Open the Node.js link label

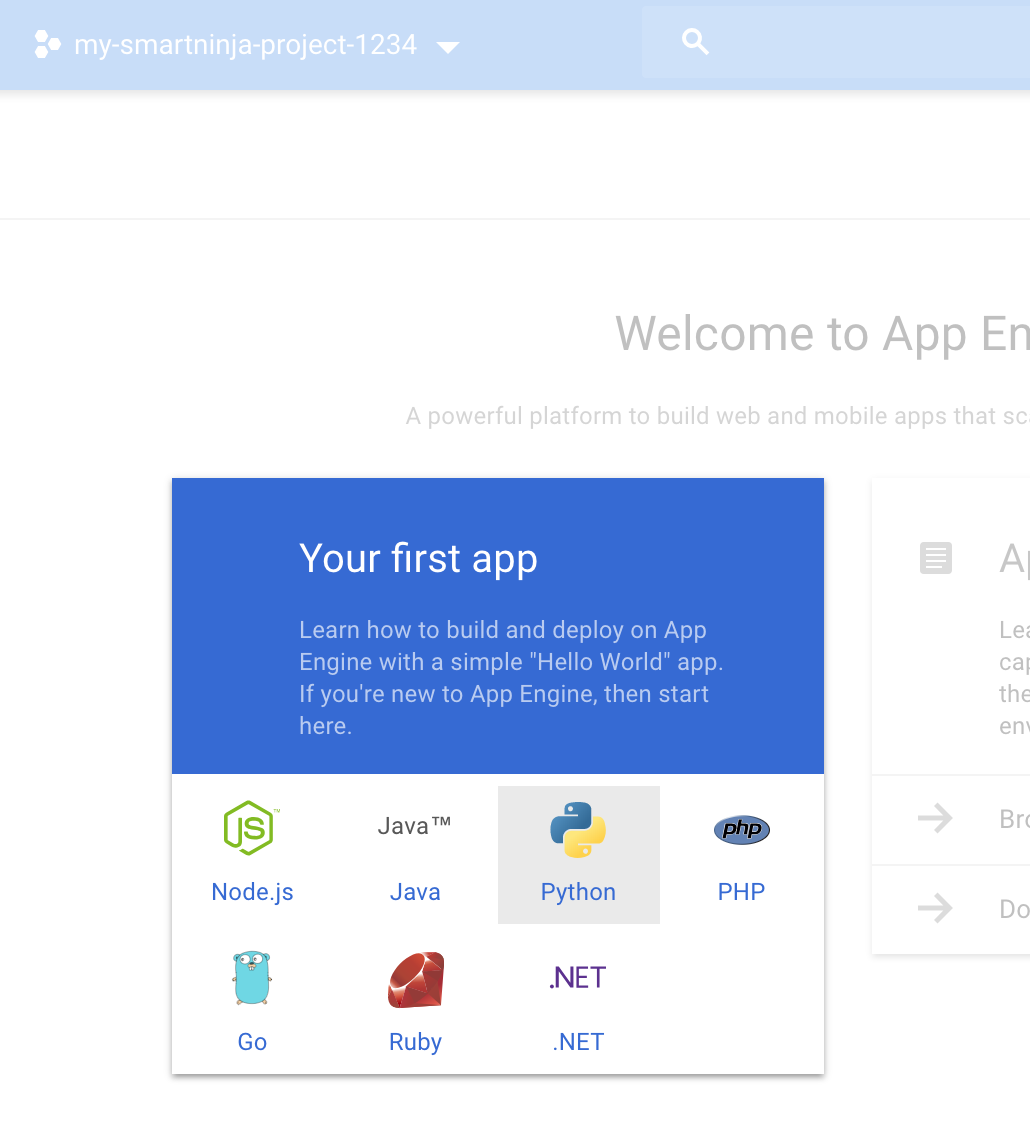[x=252, y=892]
